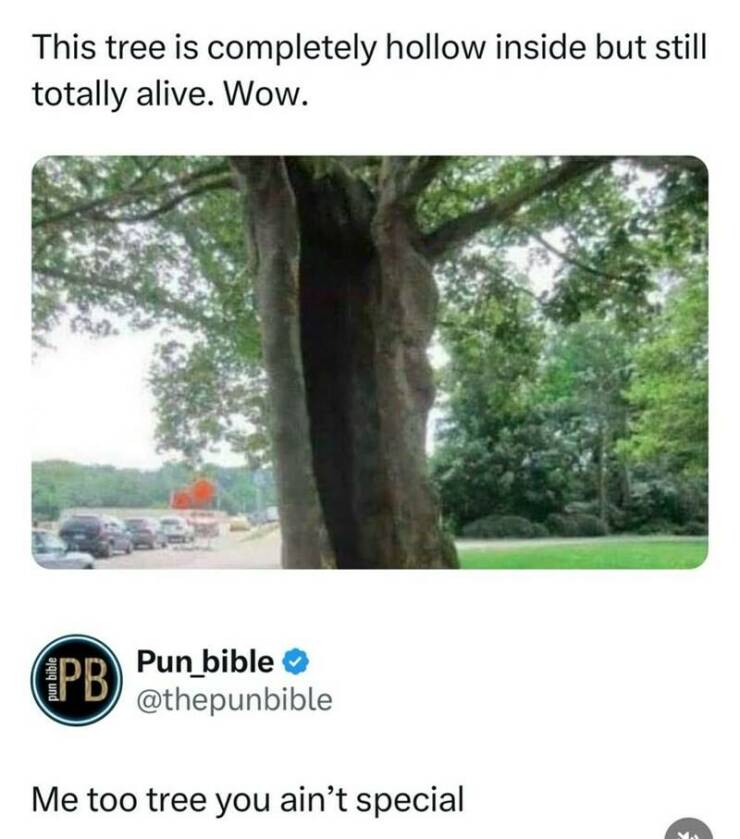Open the Pun_bible profile avatar
740x839 pixels.
tap(76, 679)
